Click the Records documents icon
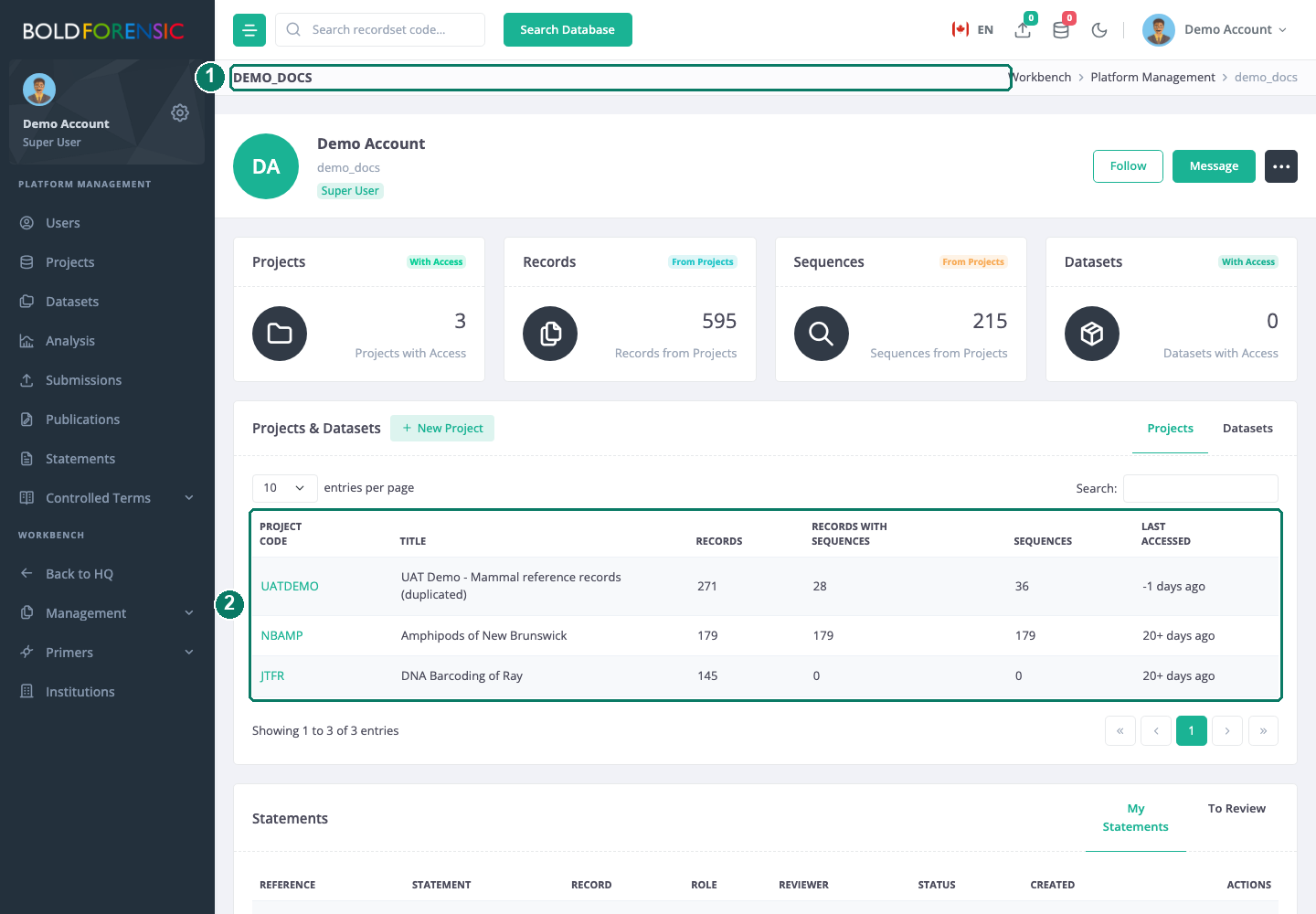This screenshot has width=1316, height=914. [x=550, y=334]
